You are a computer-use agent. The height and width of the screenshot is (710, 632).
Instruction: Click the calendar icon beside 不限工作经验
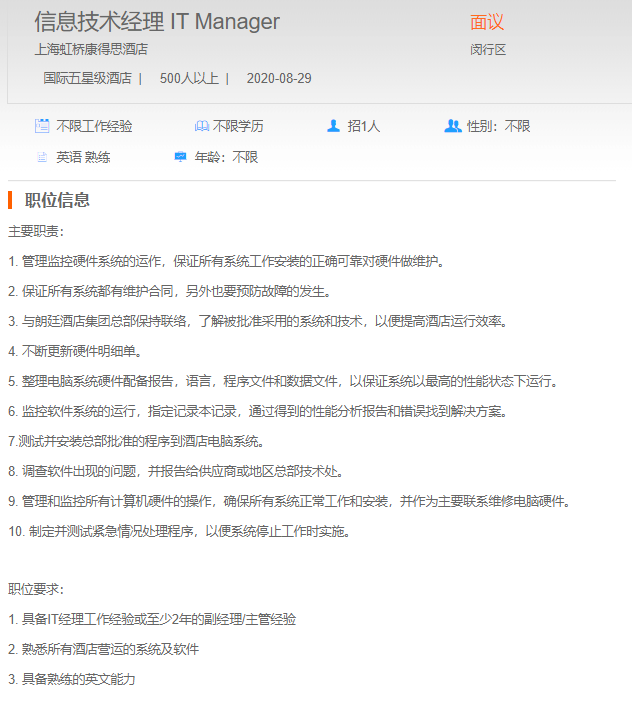[x=42, y=126]
